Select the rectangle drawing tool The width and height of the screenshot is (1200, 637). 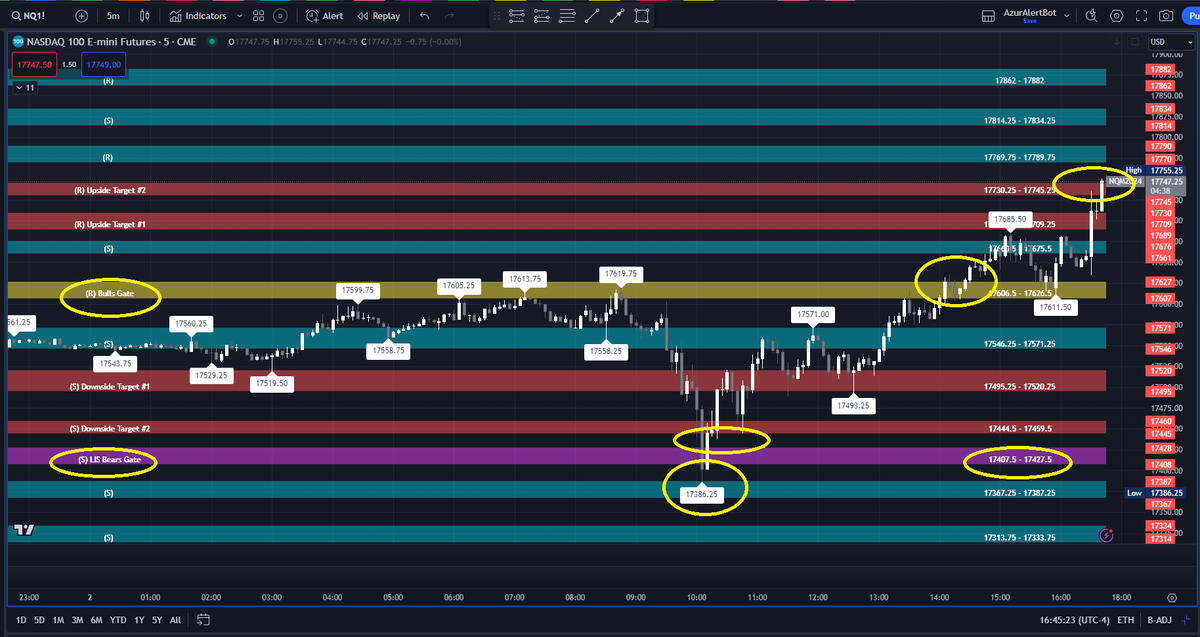click(x=642, y=15)
